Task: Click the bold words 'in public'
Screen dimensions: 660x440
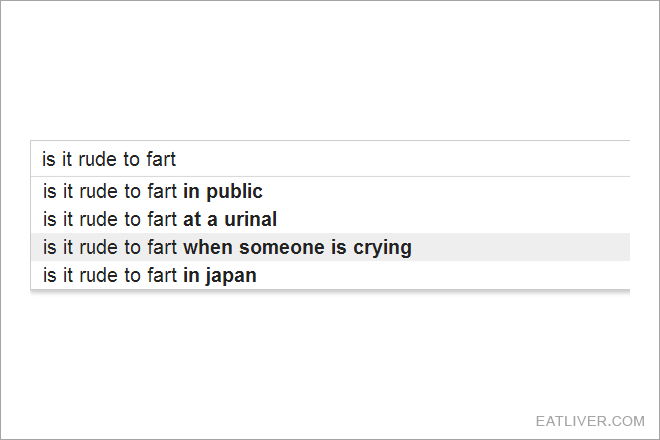Action: tap(223, 192)
